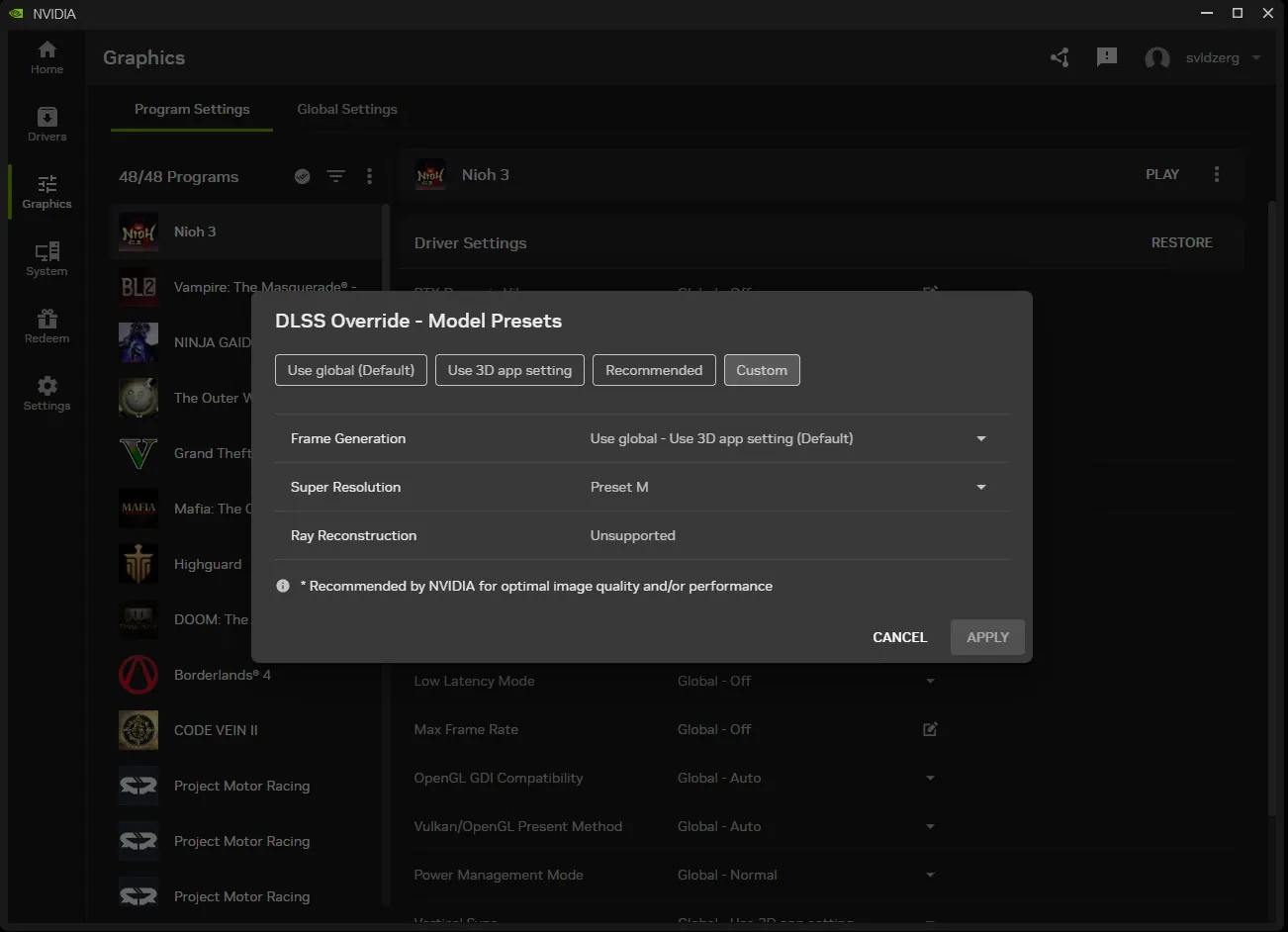Click the edit icon for Max Frame Rate
1288x932 pixels.
(930, 729)
